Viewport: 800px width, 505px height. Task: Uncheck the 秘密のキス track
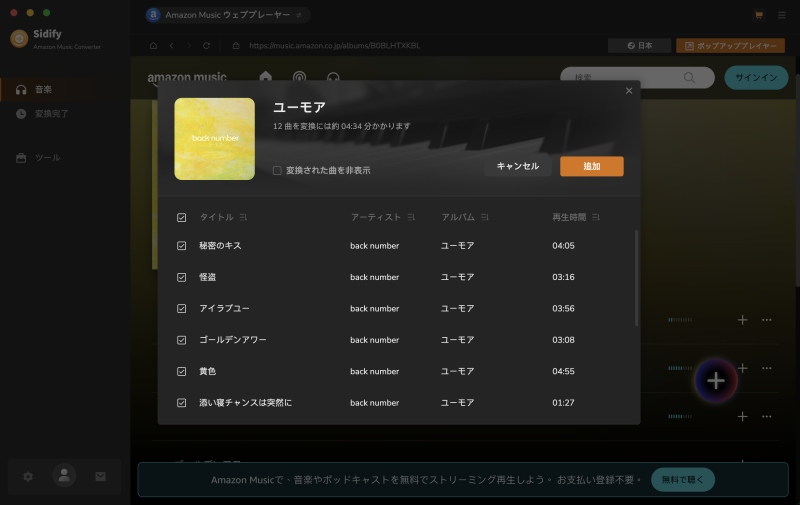[x=182, y=246]
